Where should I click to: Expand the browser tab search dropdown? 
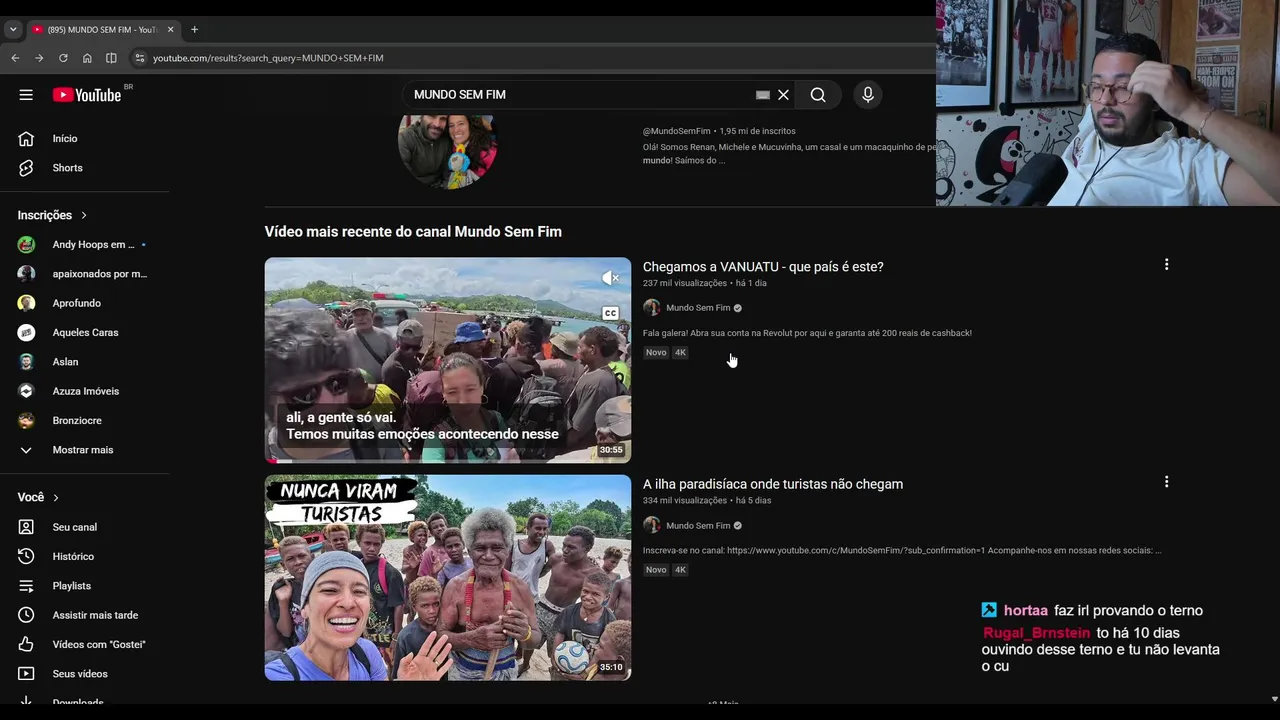click(x=13, y=29)
